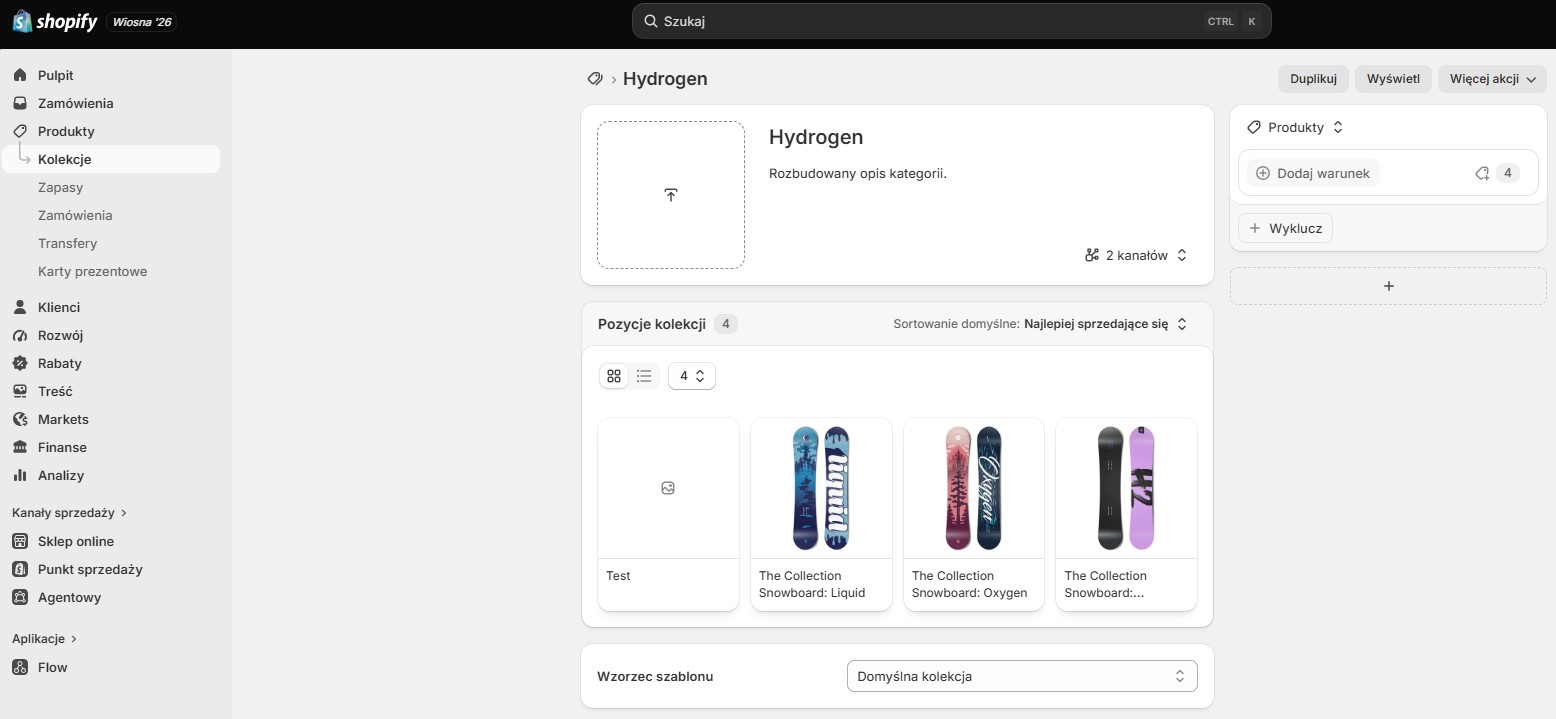The width and height of the screenshot is (1556, 719).
Task: Click the Hydrogen breadcrumb title
Action: (x=665, y=79)
